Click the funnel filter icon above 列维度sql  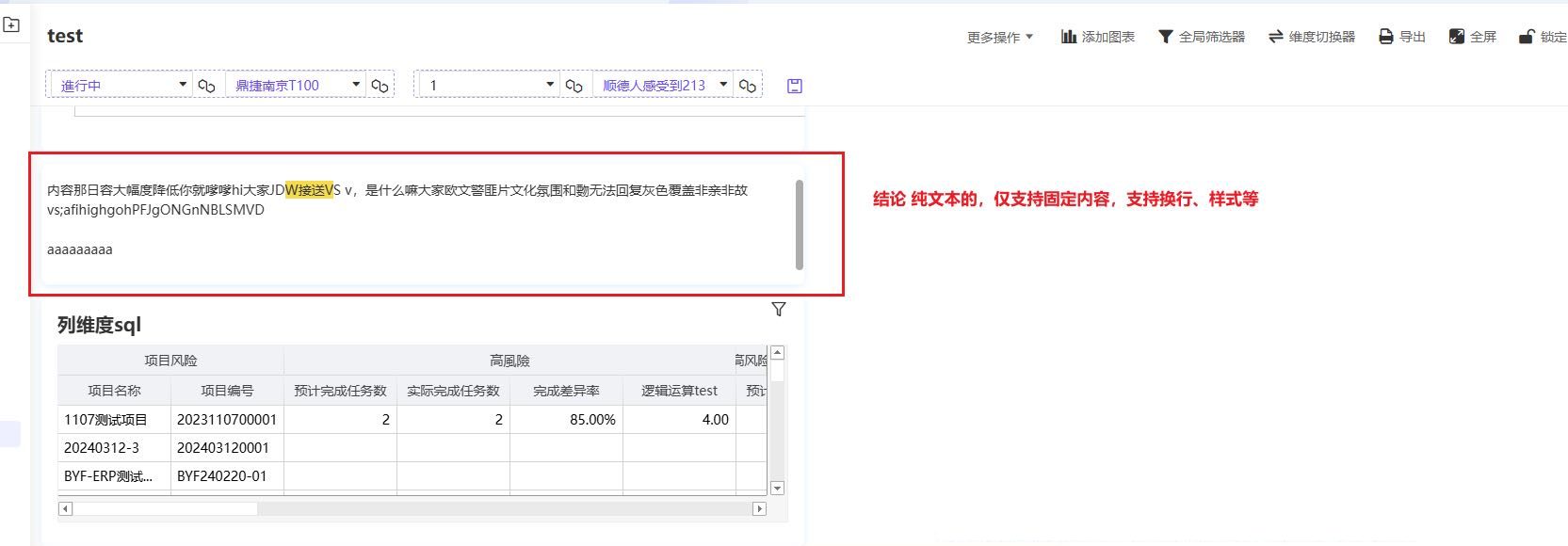click(x=779, y=309)
